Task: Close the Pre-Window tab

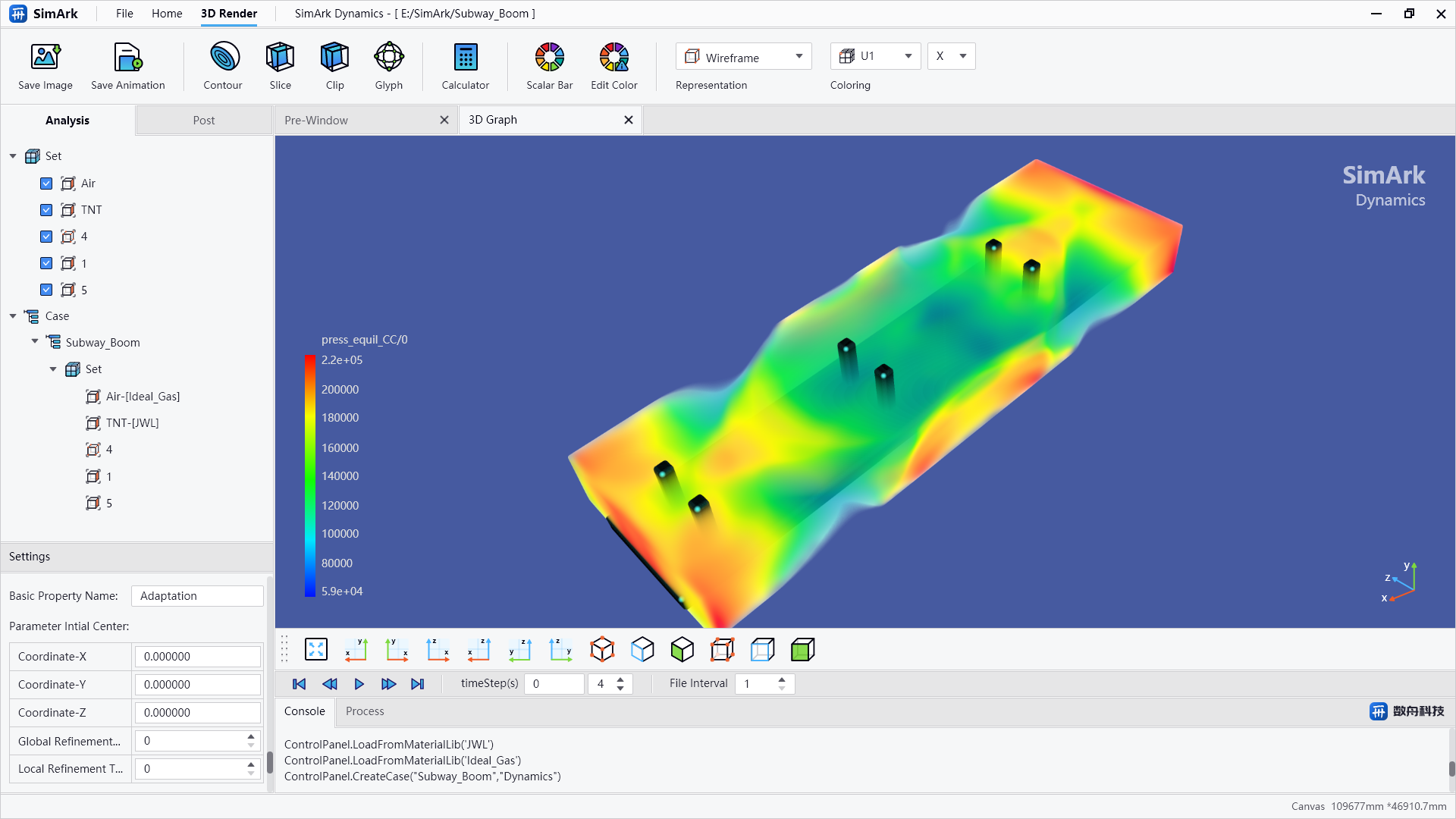Action: 444,121
